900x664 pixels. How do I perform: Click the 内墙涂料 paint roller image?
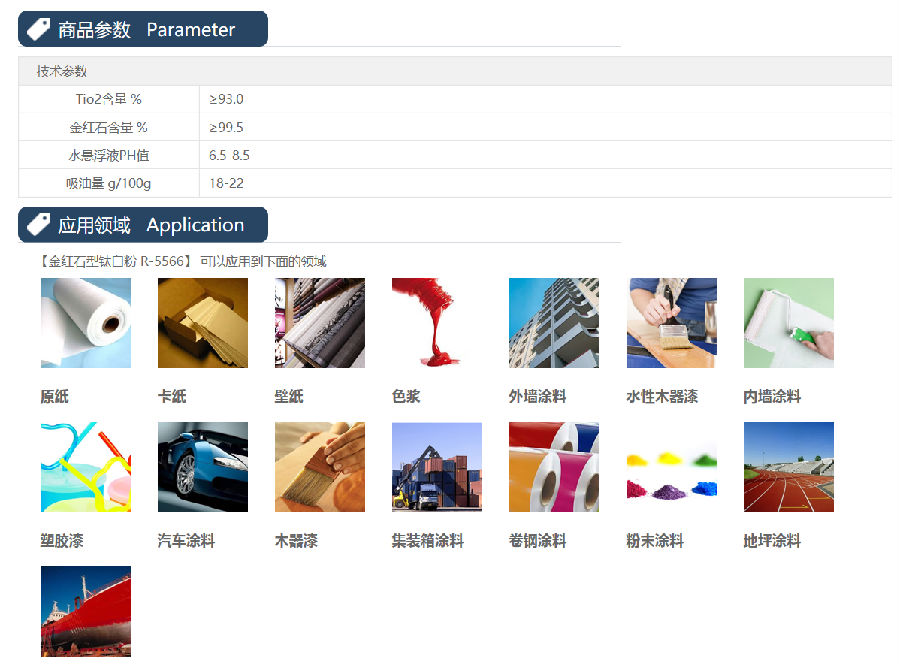click(x=788, y=323)
